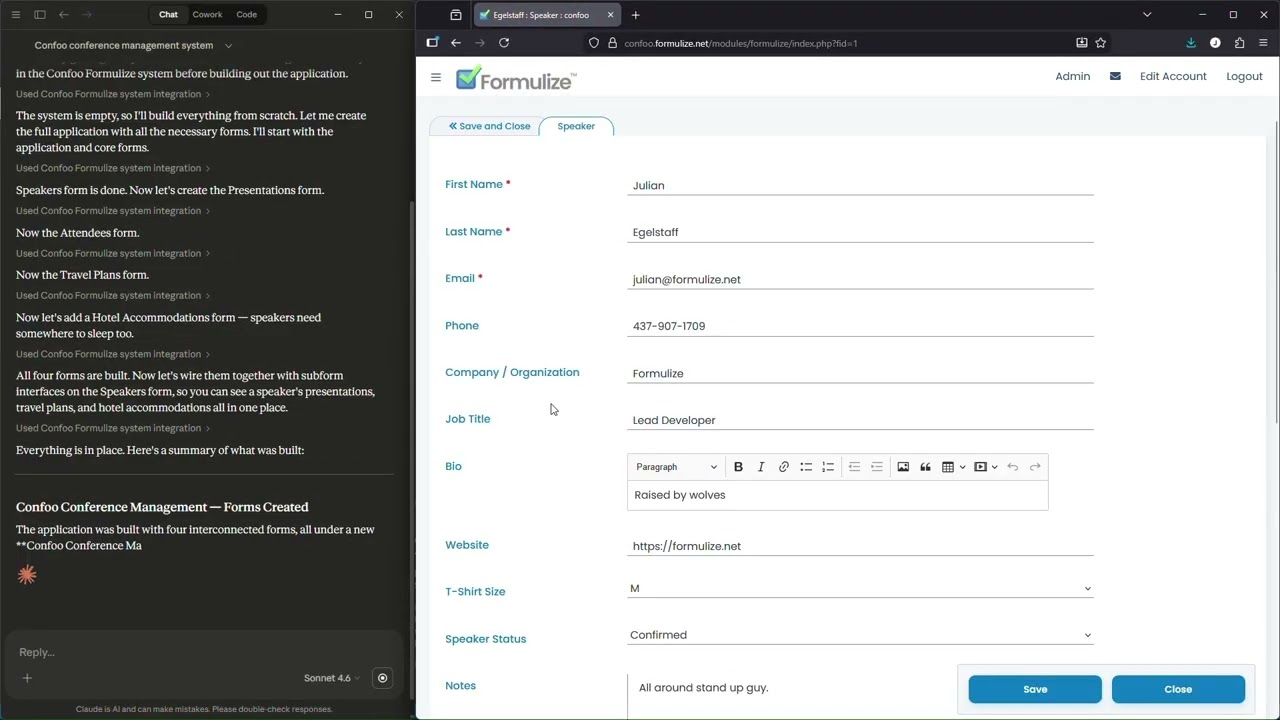Open the mail envelope icon in header
The width and height of the screenshot is (1280, 720).
click(1115, 76)
